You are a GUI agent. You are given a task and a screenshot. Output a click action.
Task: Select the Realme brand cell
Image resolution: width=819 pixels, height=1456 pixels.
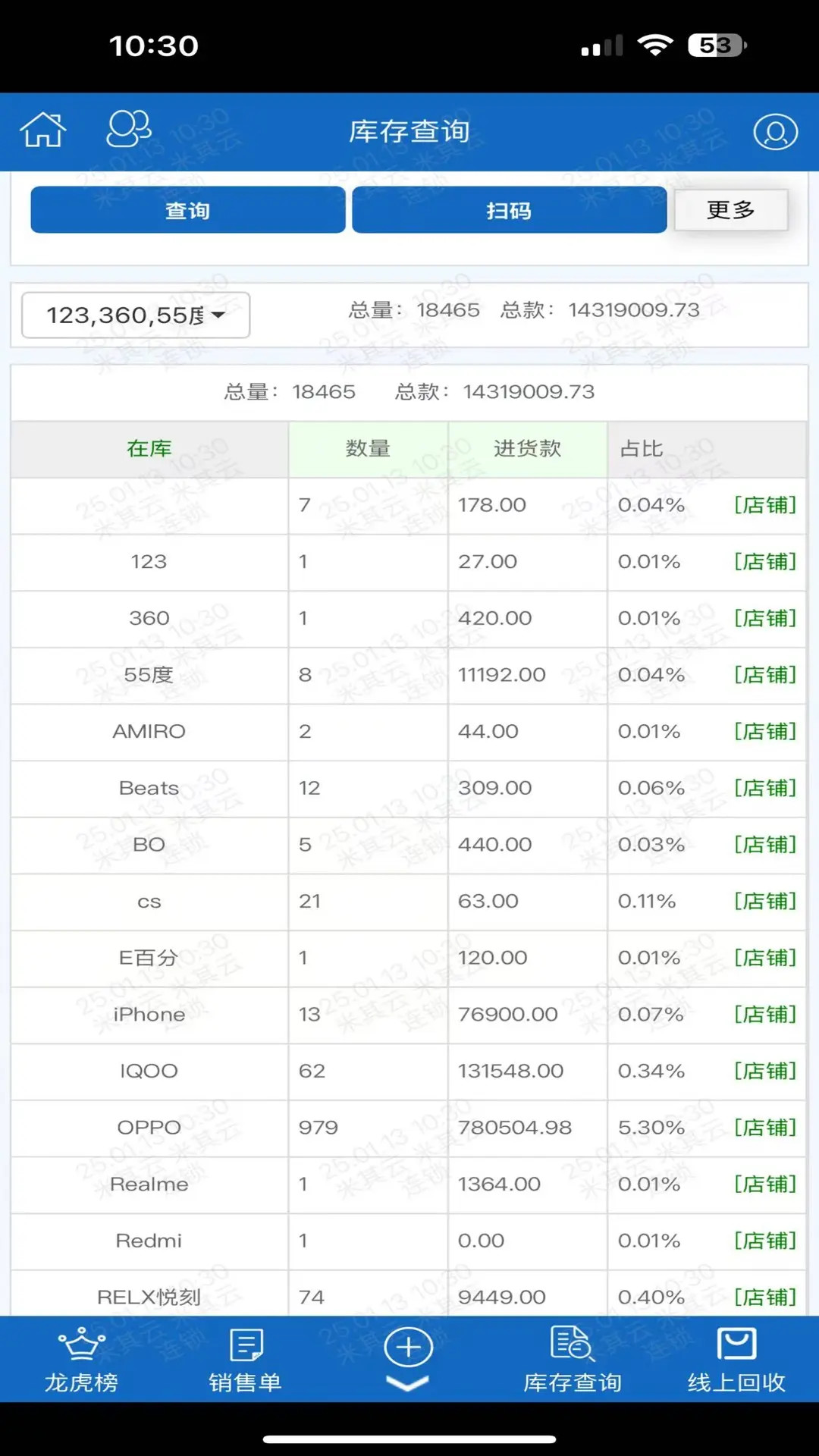point(149,1185)
